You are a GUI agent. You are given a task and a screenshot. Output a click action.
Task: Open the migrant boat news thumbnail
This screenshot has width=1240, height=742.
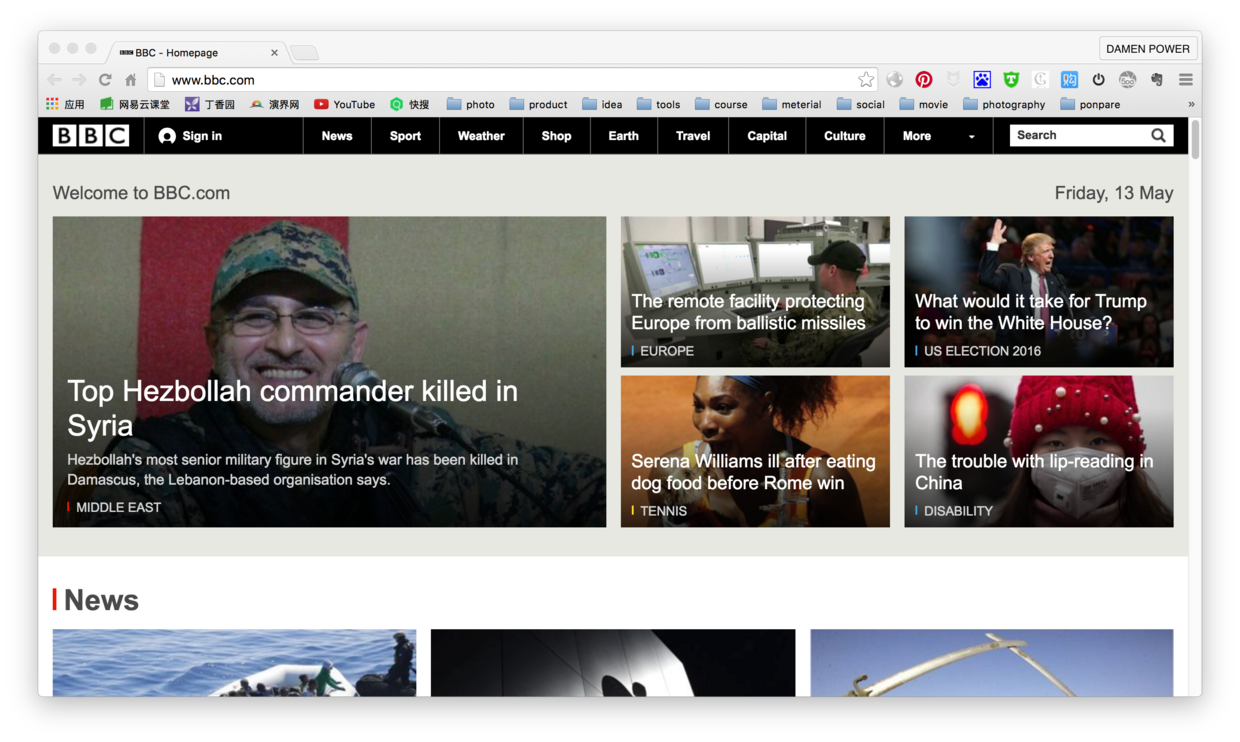[234, 663]
